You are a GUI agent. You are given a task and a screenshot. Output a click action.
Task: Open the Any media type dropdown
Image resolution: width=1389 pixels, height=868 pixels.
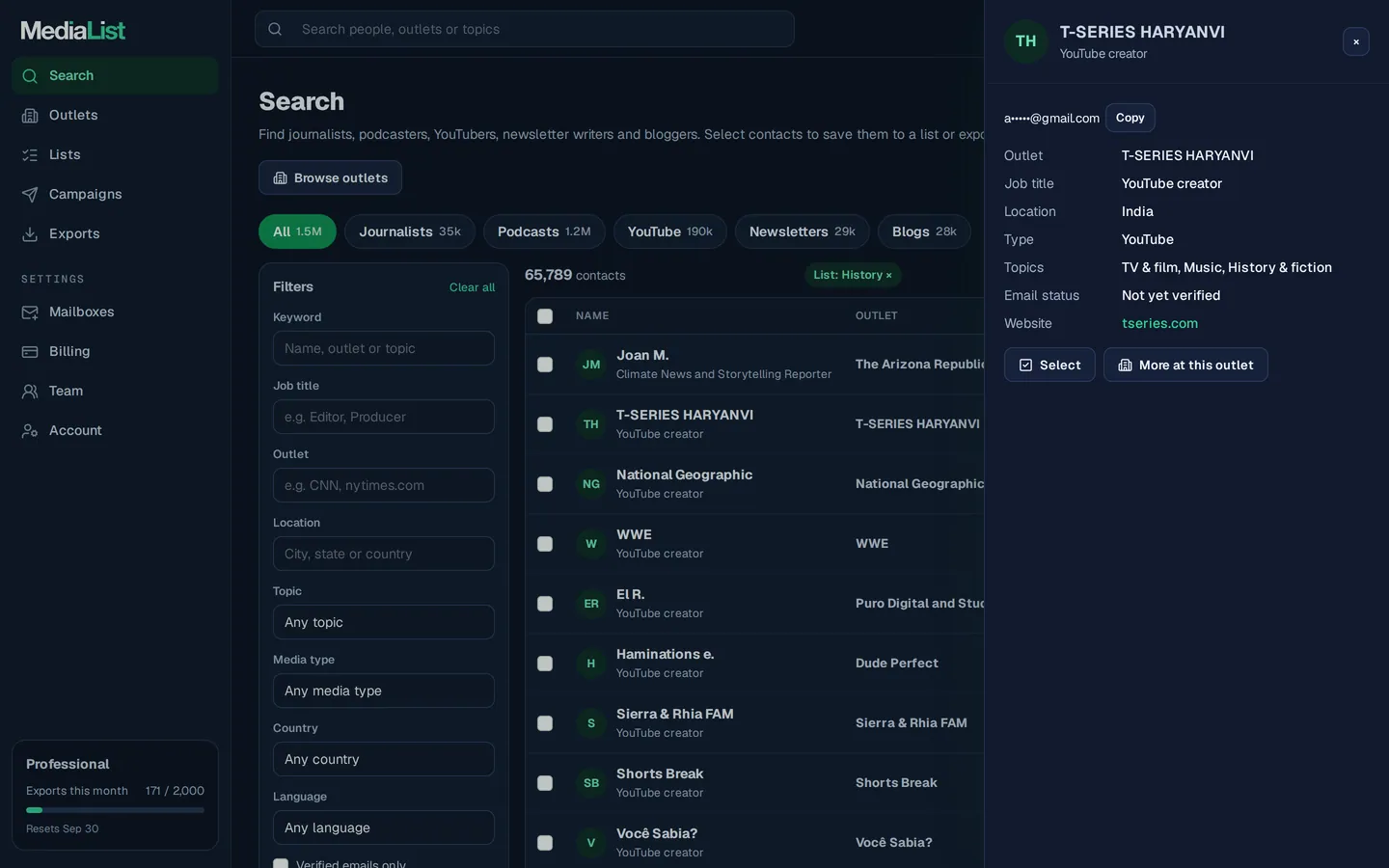[x=384, y=691]
